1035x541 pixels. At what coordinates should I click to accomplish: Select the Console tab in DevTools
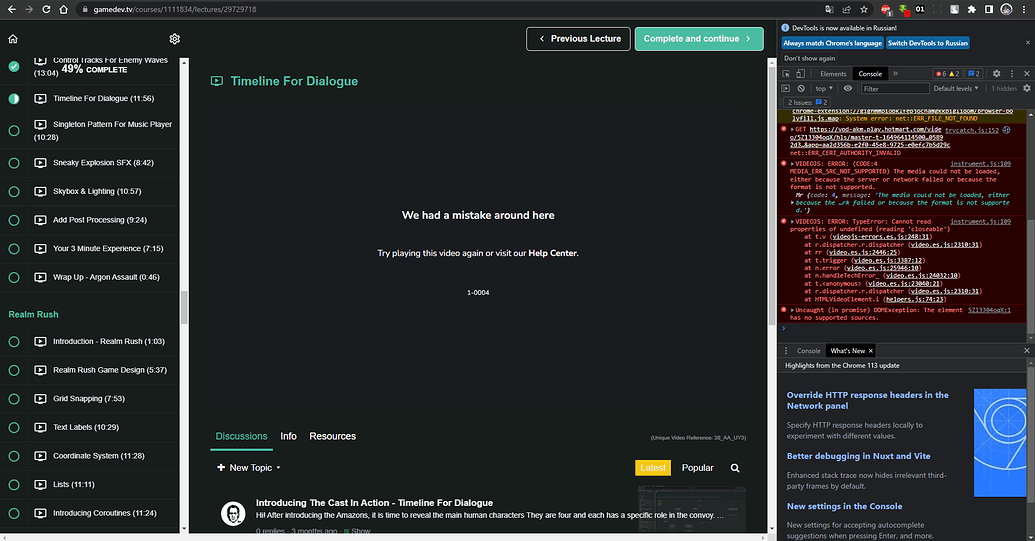click(869, 74)
